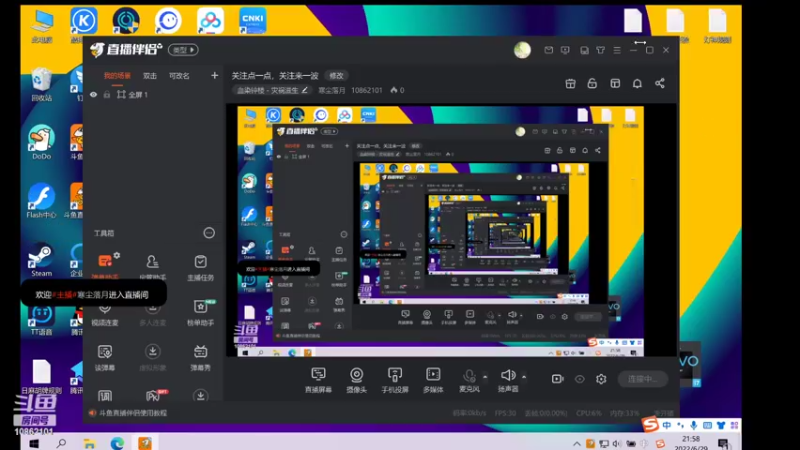Viewport: 800px width, 450px height.
Task: Open the gear settings icon in the bottom bar
Action: pyautogui.click(x=601, y=379)
